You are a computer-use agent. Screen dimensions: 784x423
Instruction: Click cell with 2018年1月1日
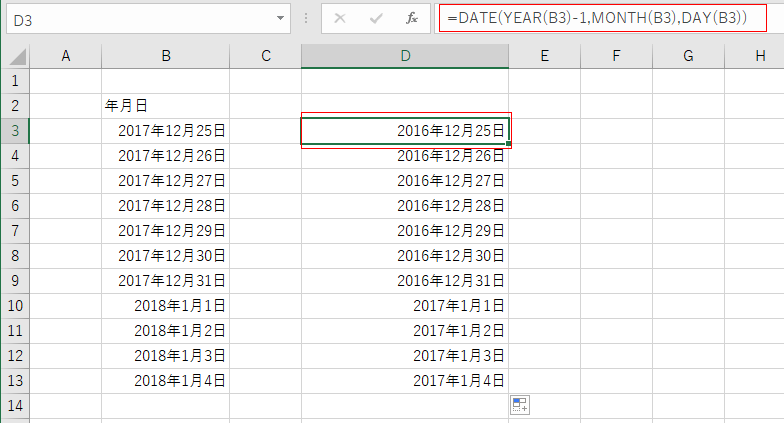click(x=166, y=306)
